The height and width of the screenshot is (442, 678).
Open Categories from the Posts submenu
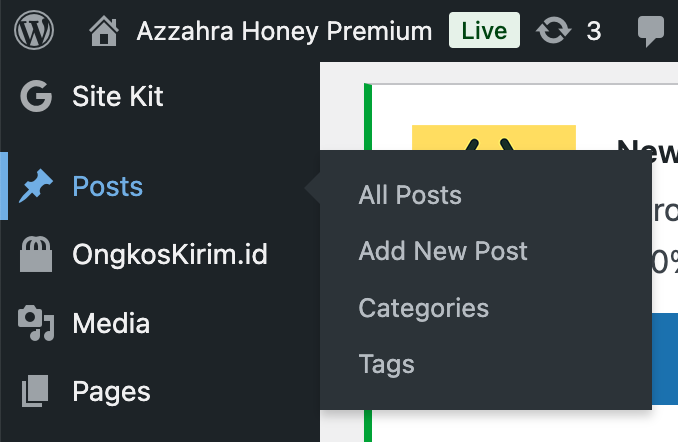(x=424, y=307)
